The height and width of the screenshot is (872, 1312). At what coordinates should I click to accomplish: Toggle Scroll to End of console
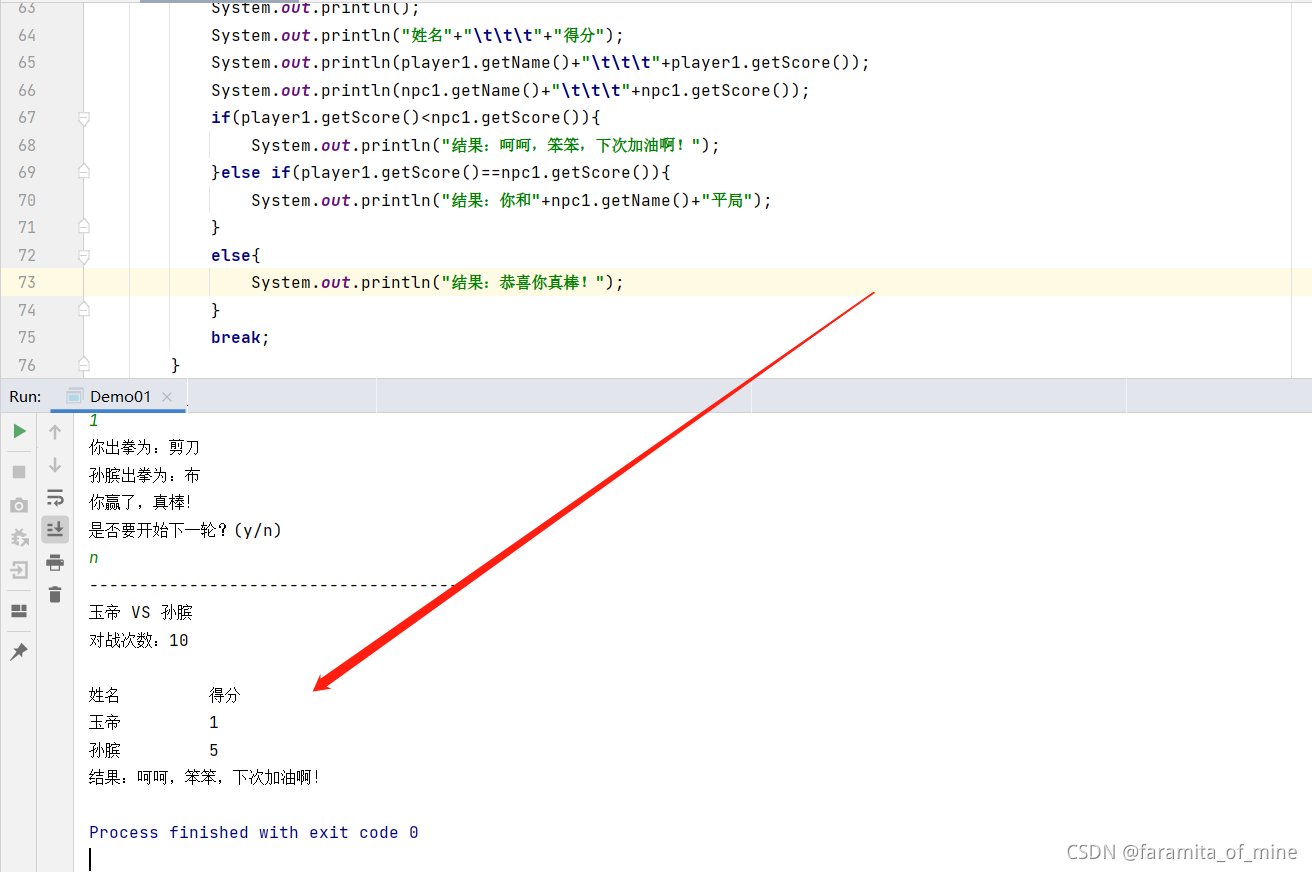click(x=55, y=529)
